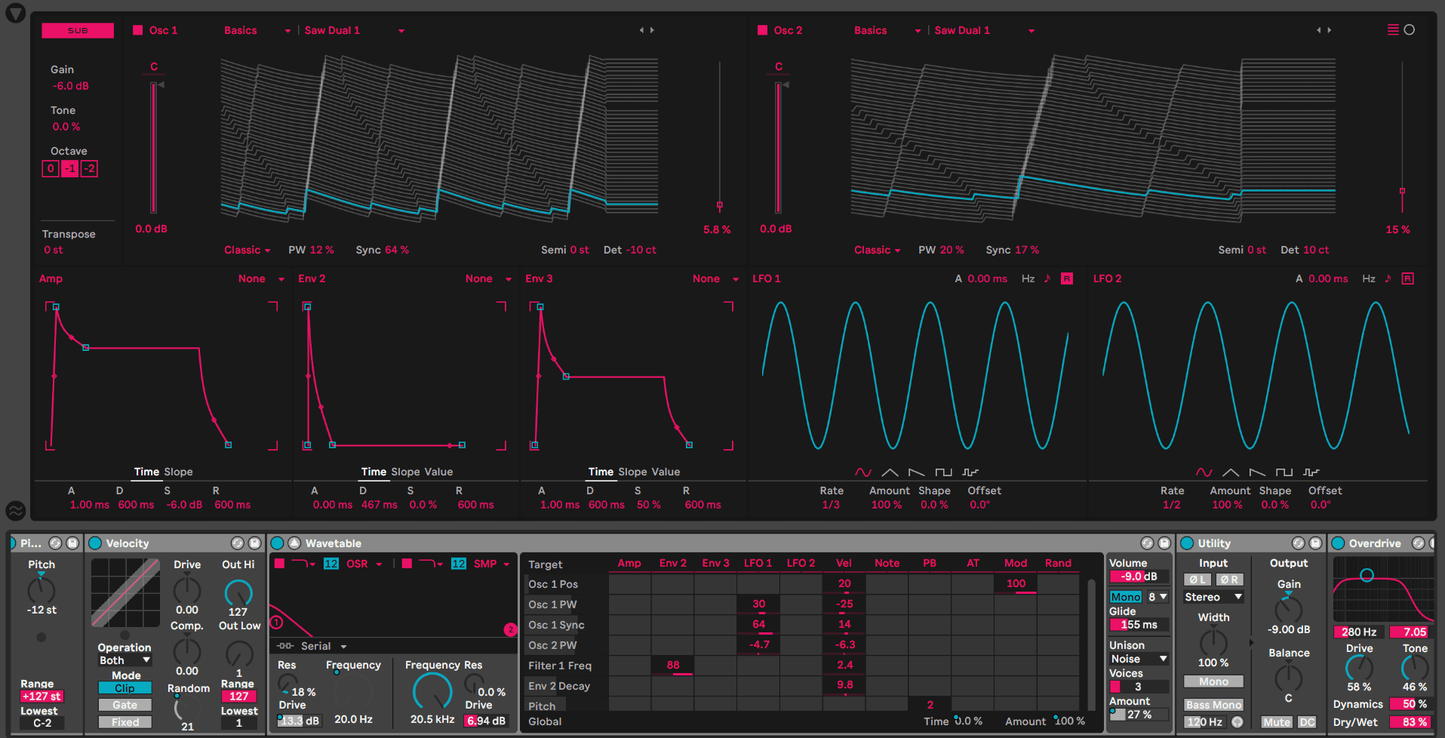Viewport: 1445px width, 738px height.
Task: Open the Unison Noise mode dropdown
Action: click(x=1139, y=659)
